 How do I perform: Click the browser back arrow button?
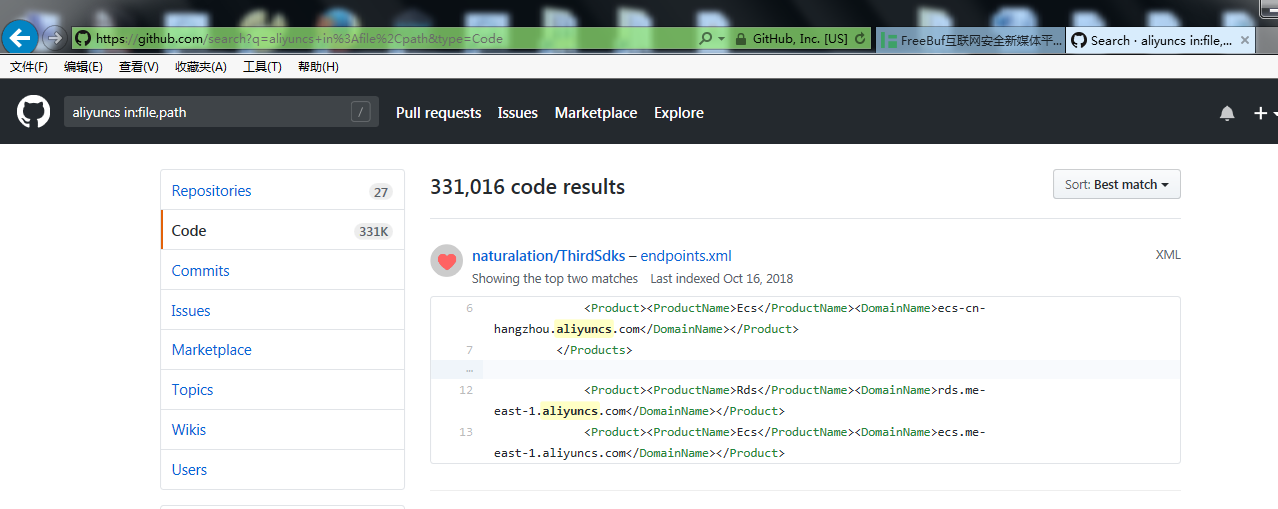(21, 38)
